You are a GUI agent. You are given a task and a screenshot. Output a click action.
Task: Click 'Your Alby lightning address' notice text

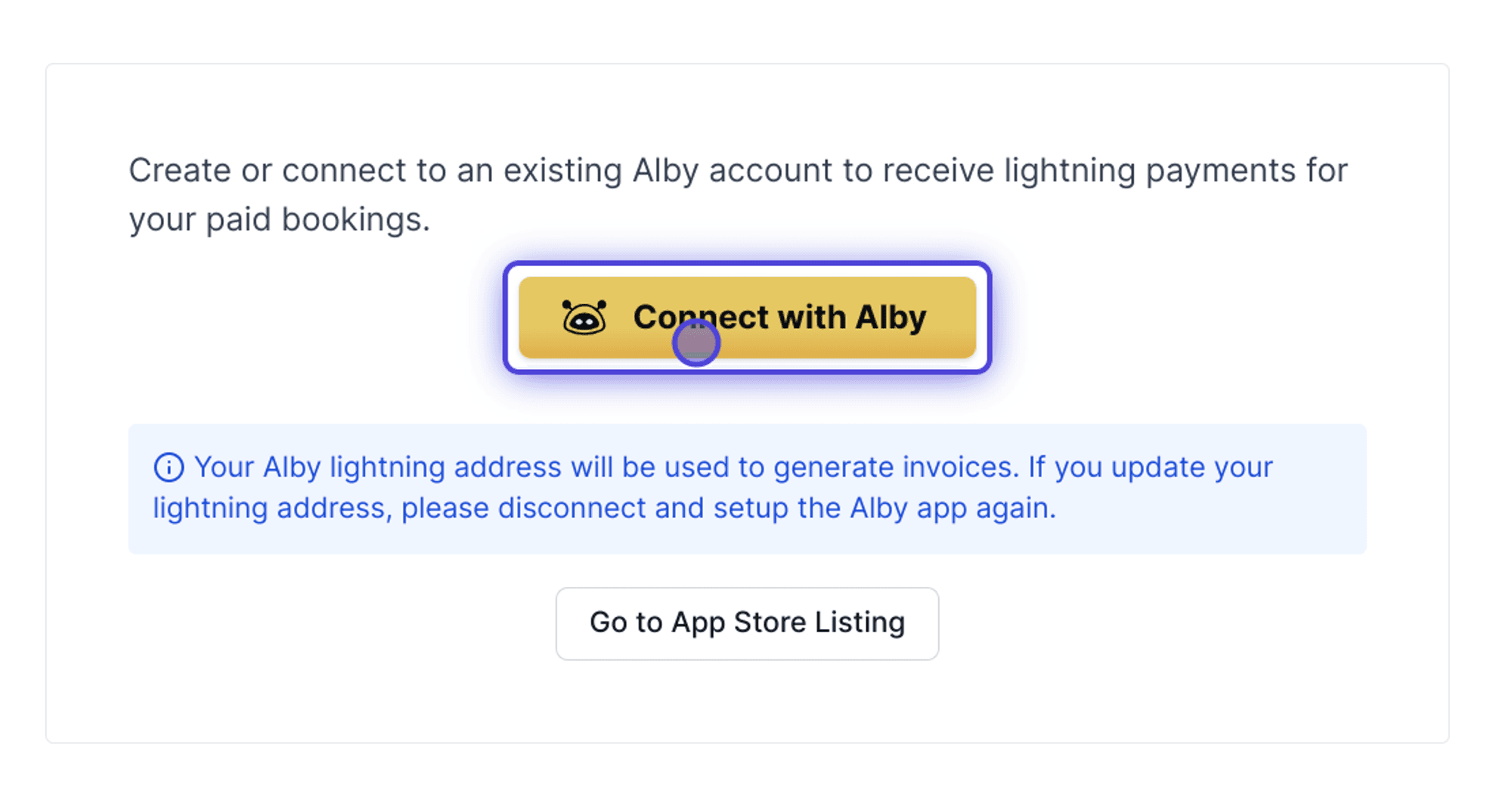378,467
